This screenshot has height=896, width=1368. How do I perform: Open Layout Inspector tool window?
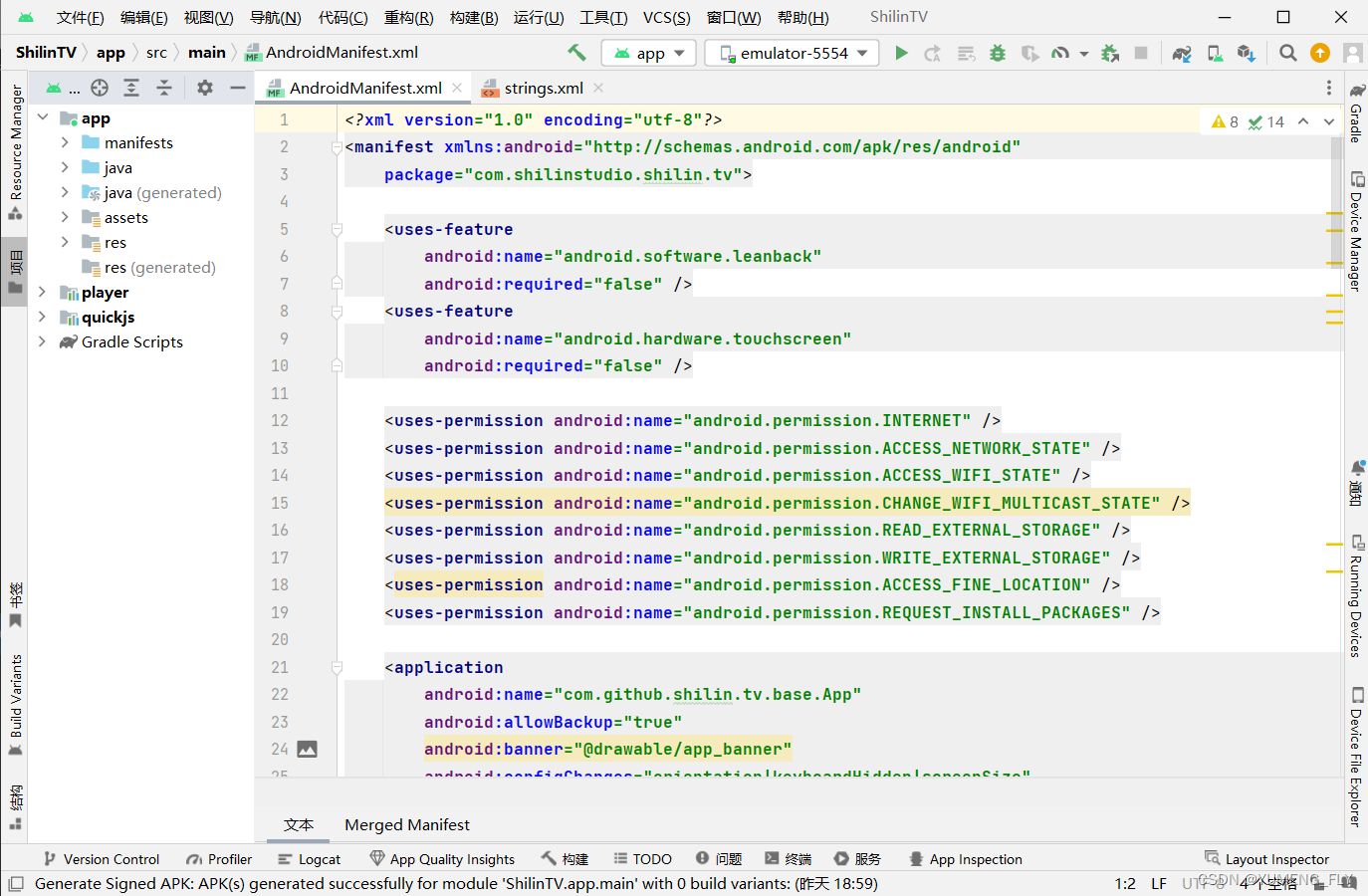coord(1266,859)
